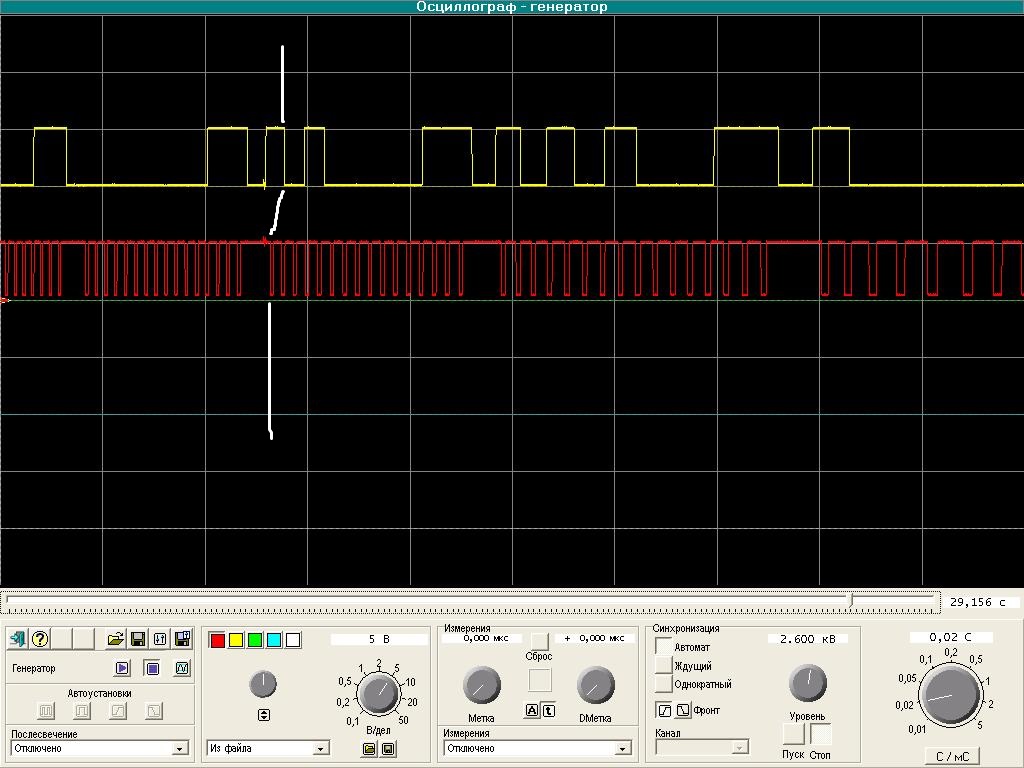
Task: Select the cyan channel color swatch
Action: (x=274, y=640)
